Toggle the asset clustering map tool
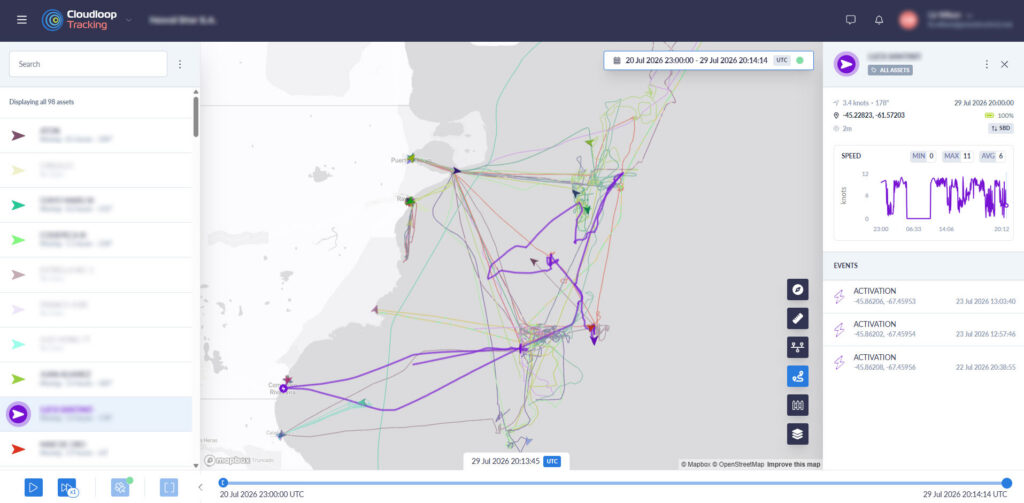Image resolution: width=1024 pixels, height=503 pixels. (x=797, y=347)
